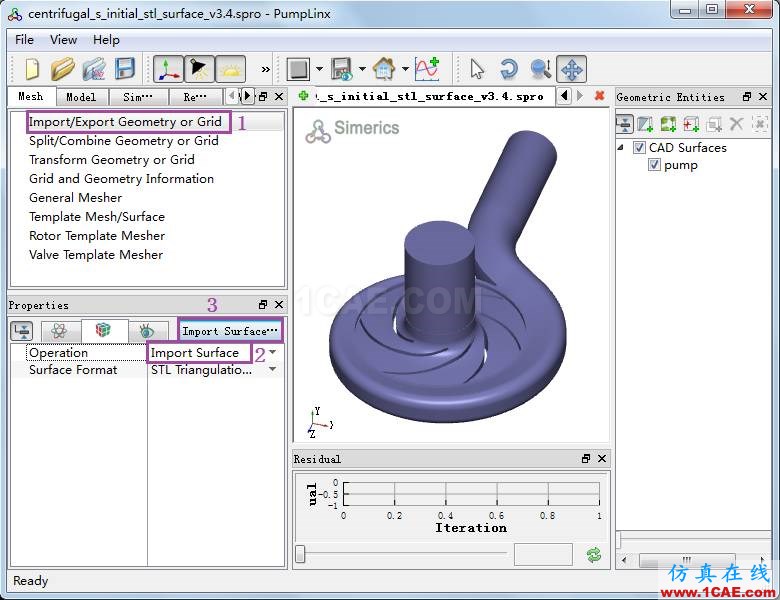Open View menu
The image size is (780, 600).
64,40
